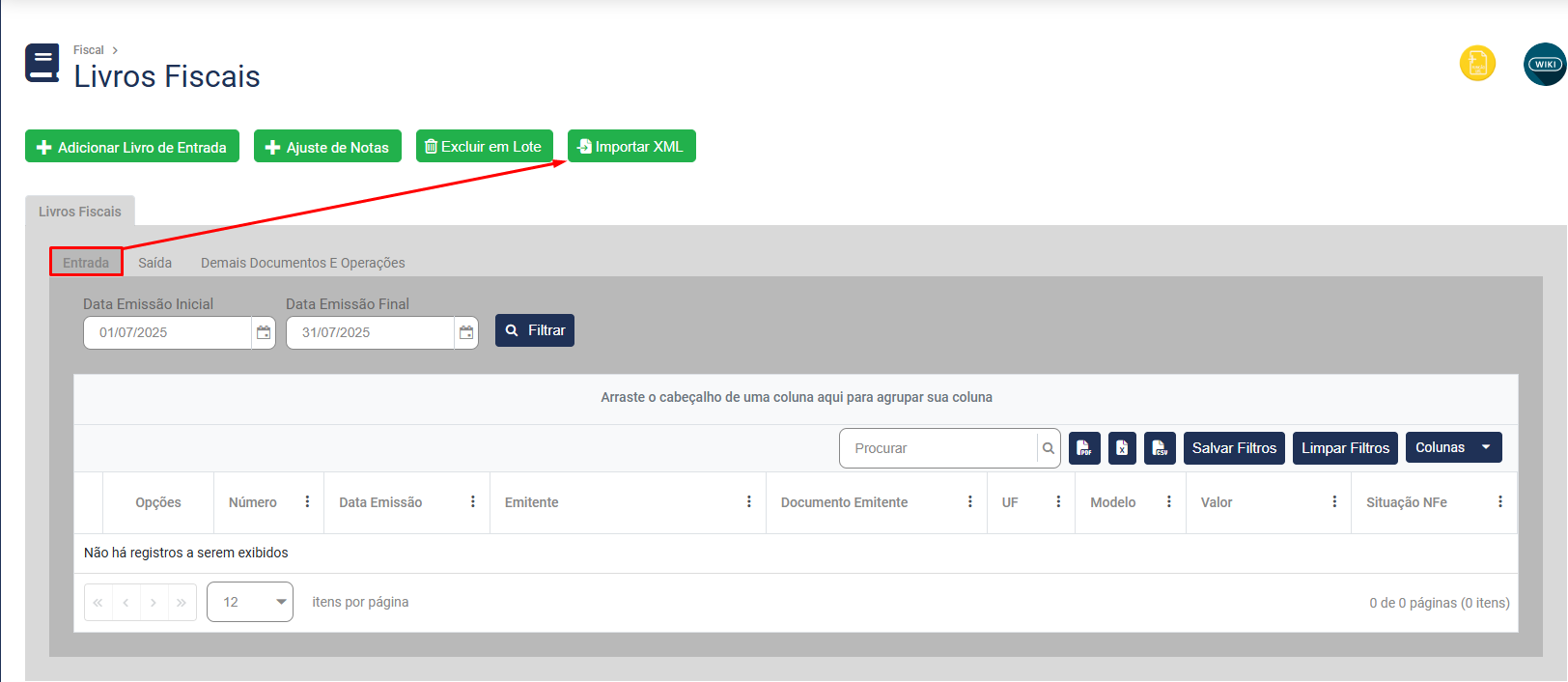Export the grid to Excel
The height and width of the screenshot is (682, 1568).
pos(1122,448)
